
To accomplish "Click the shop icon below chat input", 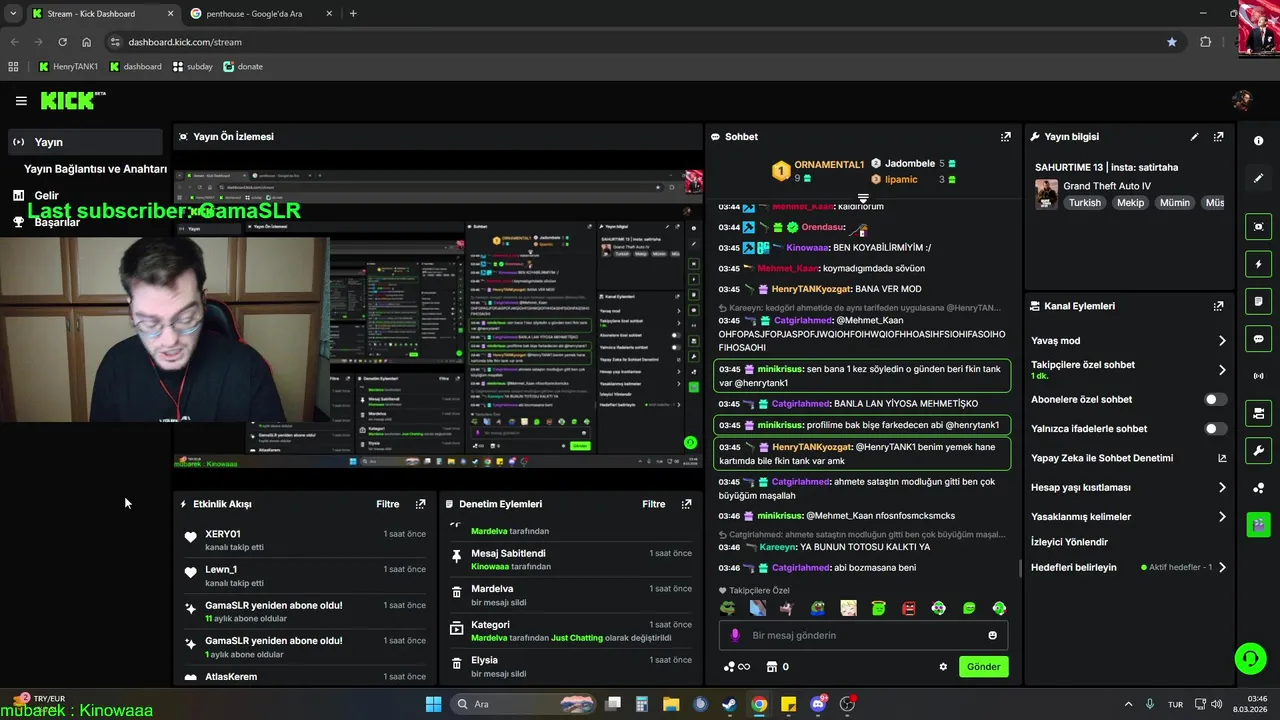I will [x=771, y=667].
